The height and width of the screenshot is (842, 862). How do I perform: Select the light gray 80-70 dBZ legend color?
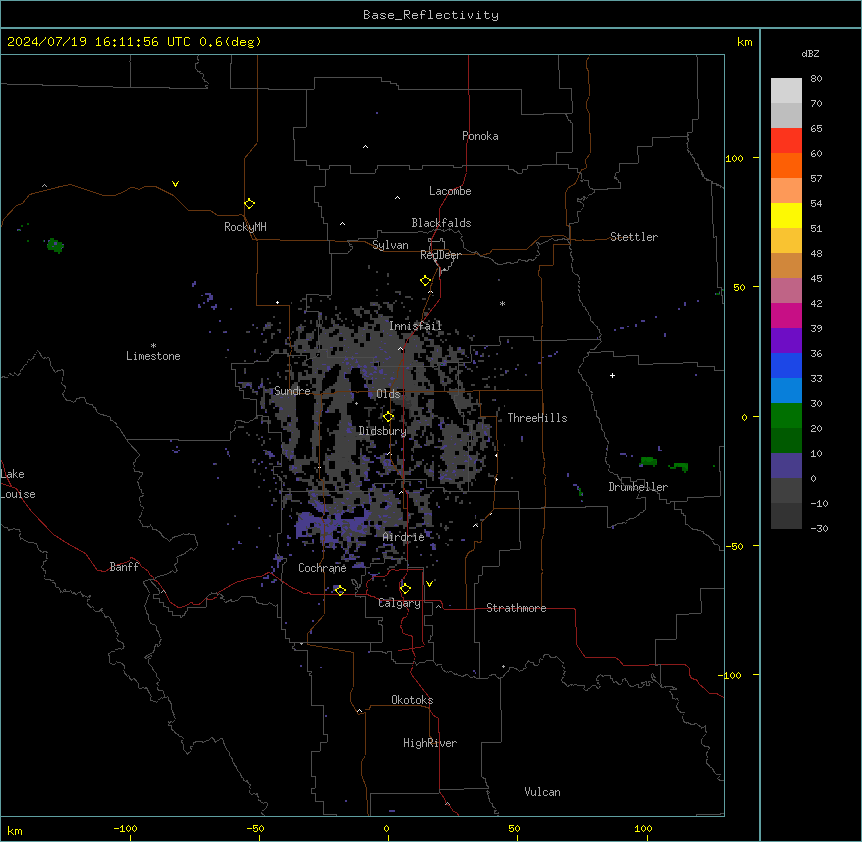(x=786, y=91)
